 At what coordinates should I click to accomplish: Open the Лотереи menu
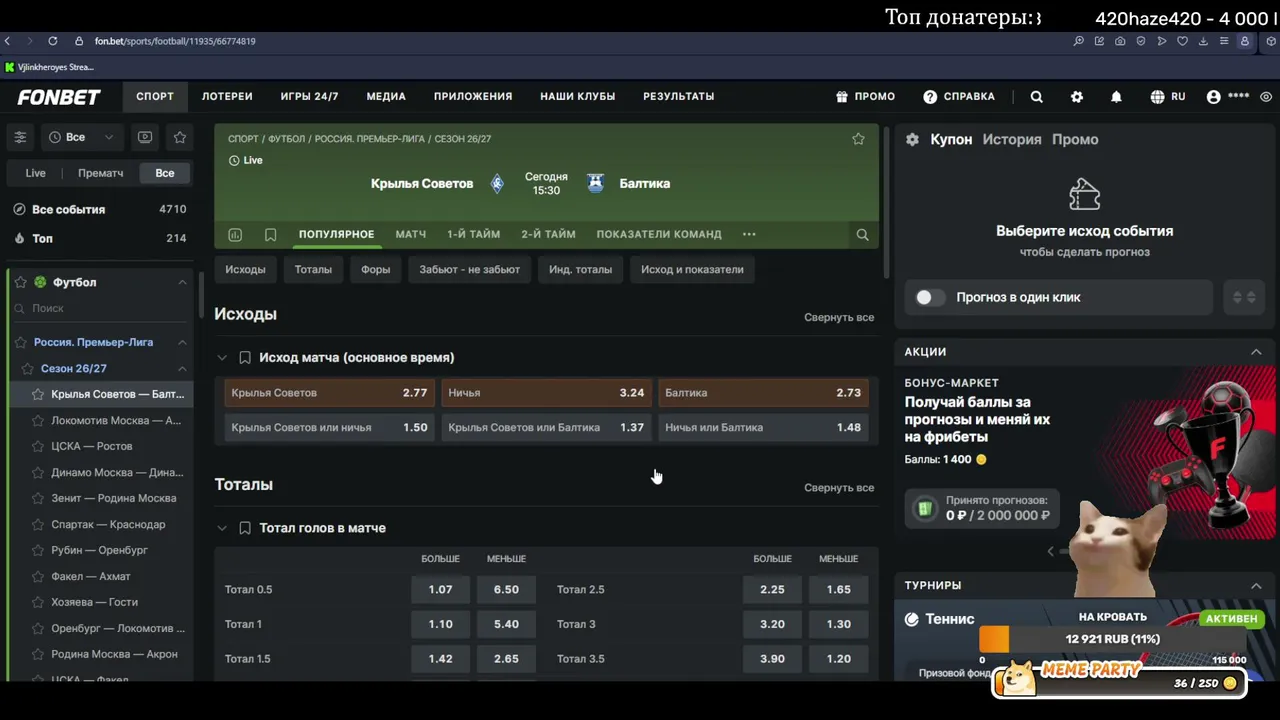click(x=227, y=96)
